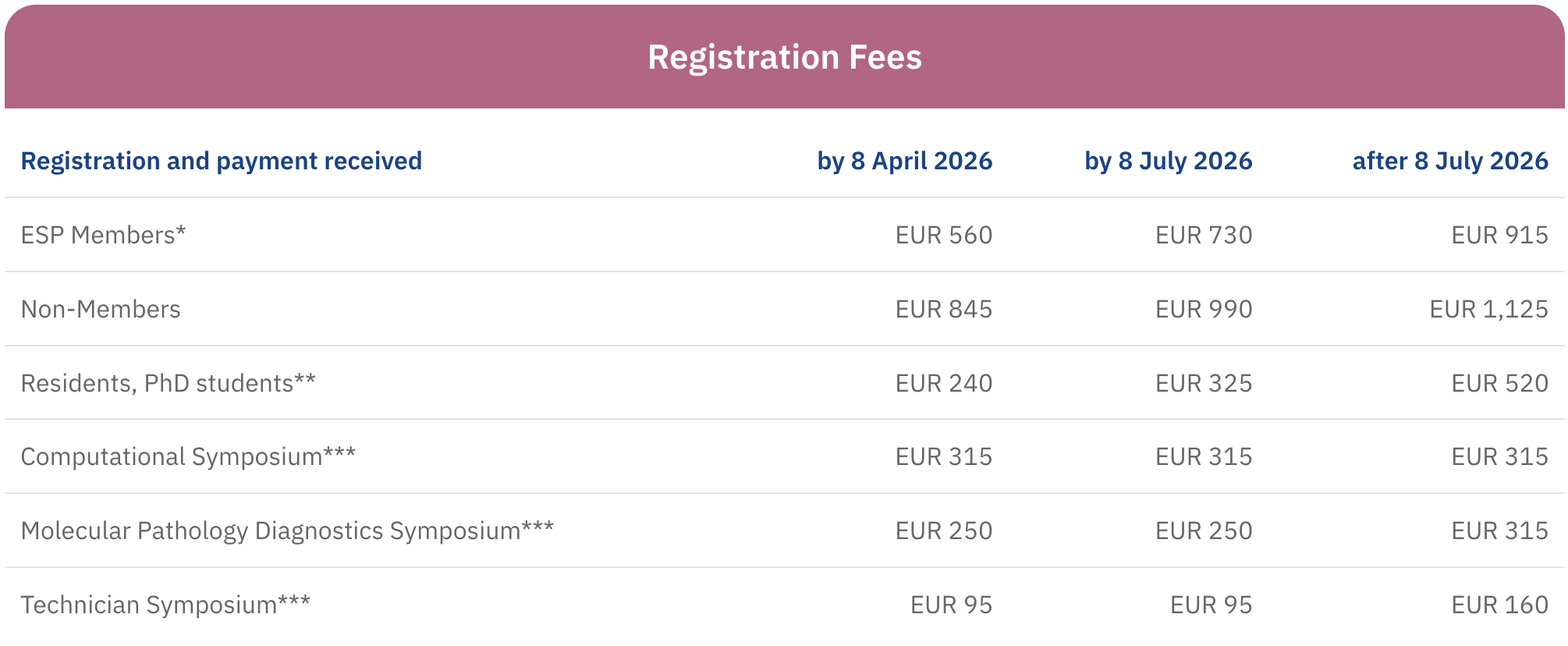The height and width of the screenshot is (646, 1568).
Task: Select the Non-Members row label
Action: [101, 309]
